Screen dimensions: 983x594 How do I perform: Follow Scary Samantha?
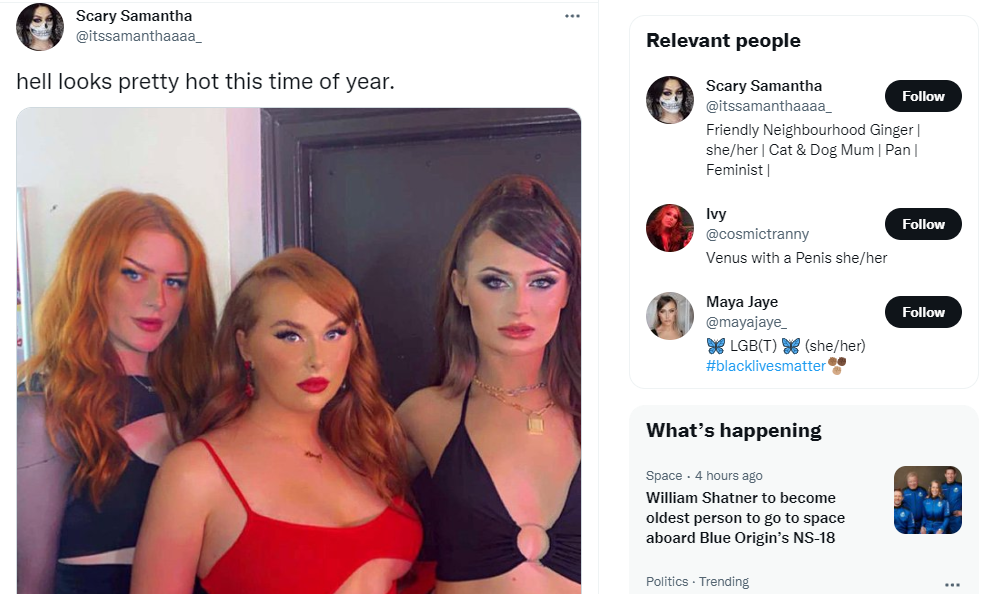pos(923,96)
